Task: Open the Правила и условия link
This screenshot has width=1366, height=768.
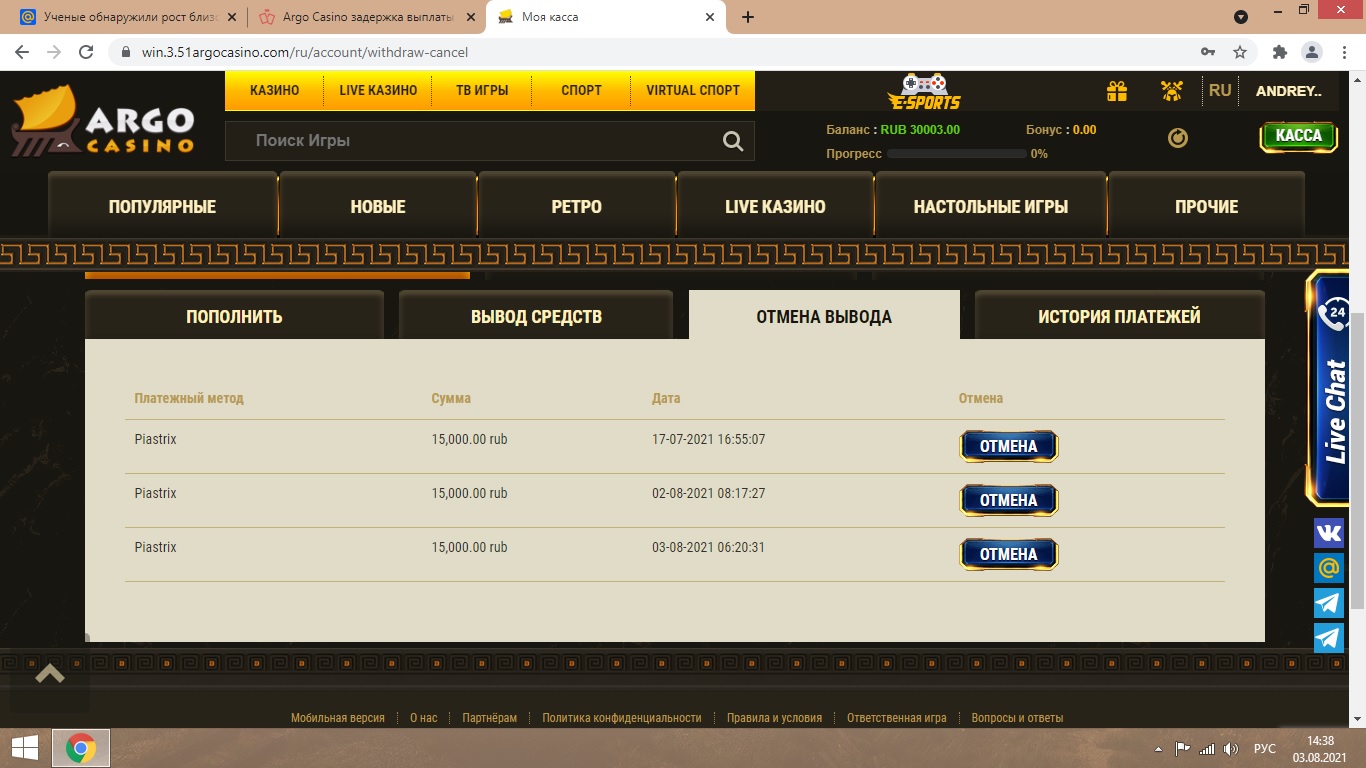Action: pyautogui.click(x=774, y=718)
